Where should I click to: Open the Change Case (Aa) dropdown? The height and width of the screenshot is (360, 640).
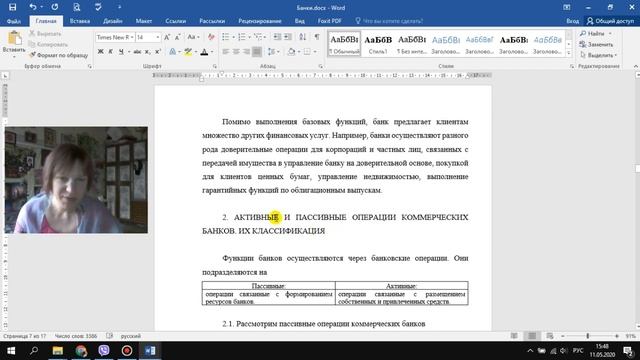point(193,37)
